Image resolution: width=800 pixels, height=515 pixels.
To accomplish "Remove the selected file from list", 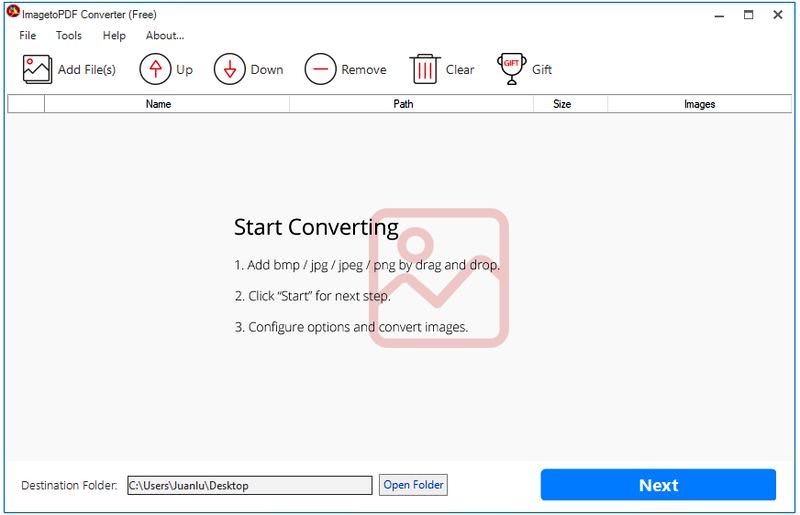I will (x=320, y=70).
